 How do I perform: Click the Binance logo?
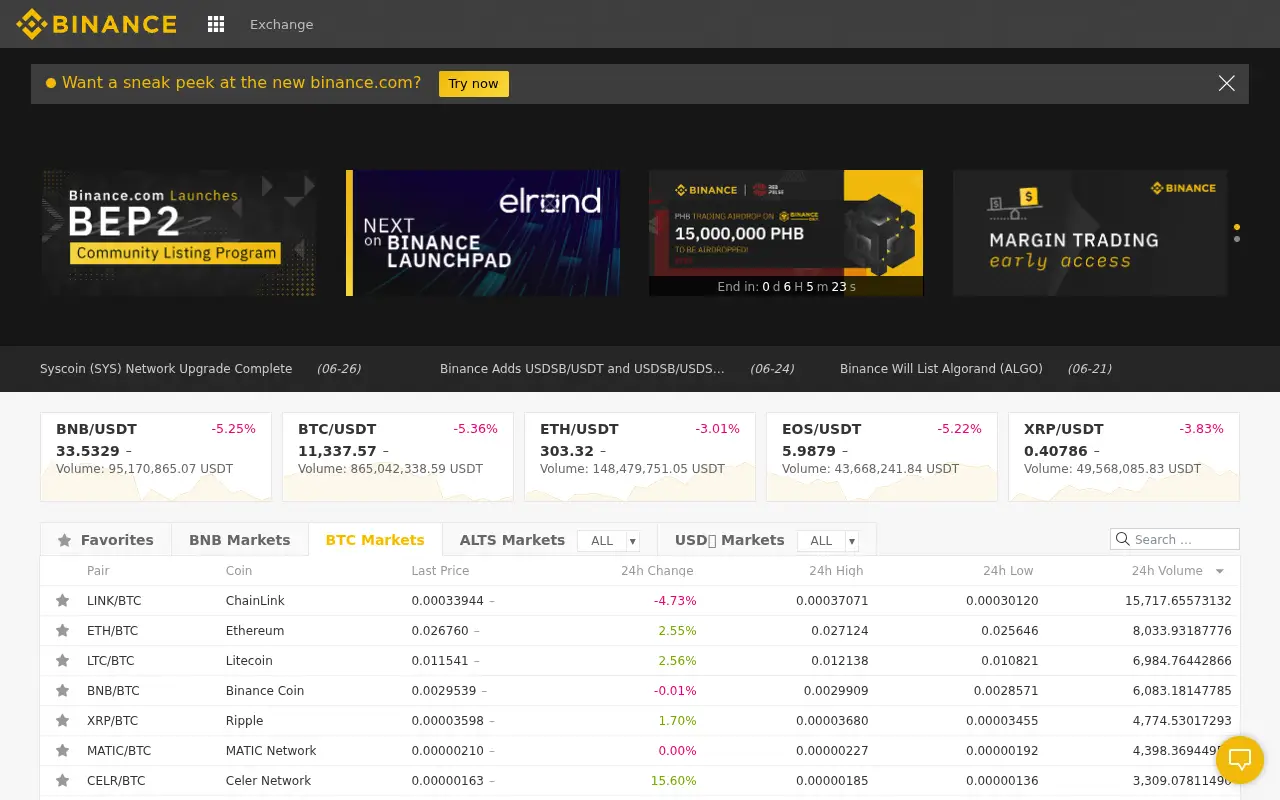click(96, 24)
